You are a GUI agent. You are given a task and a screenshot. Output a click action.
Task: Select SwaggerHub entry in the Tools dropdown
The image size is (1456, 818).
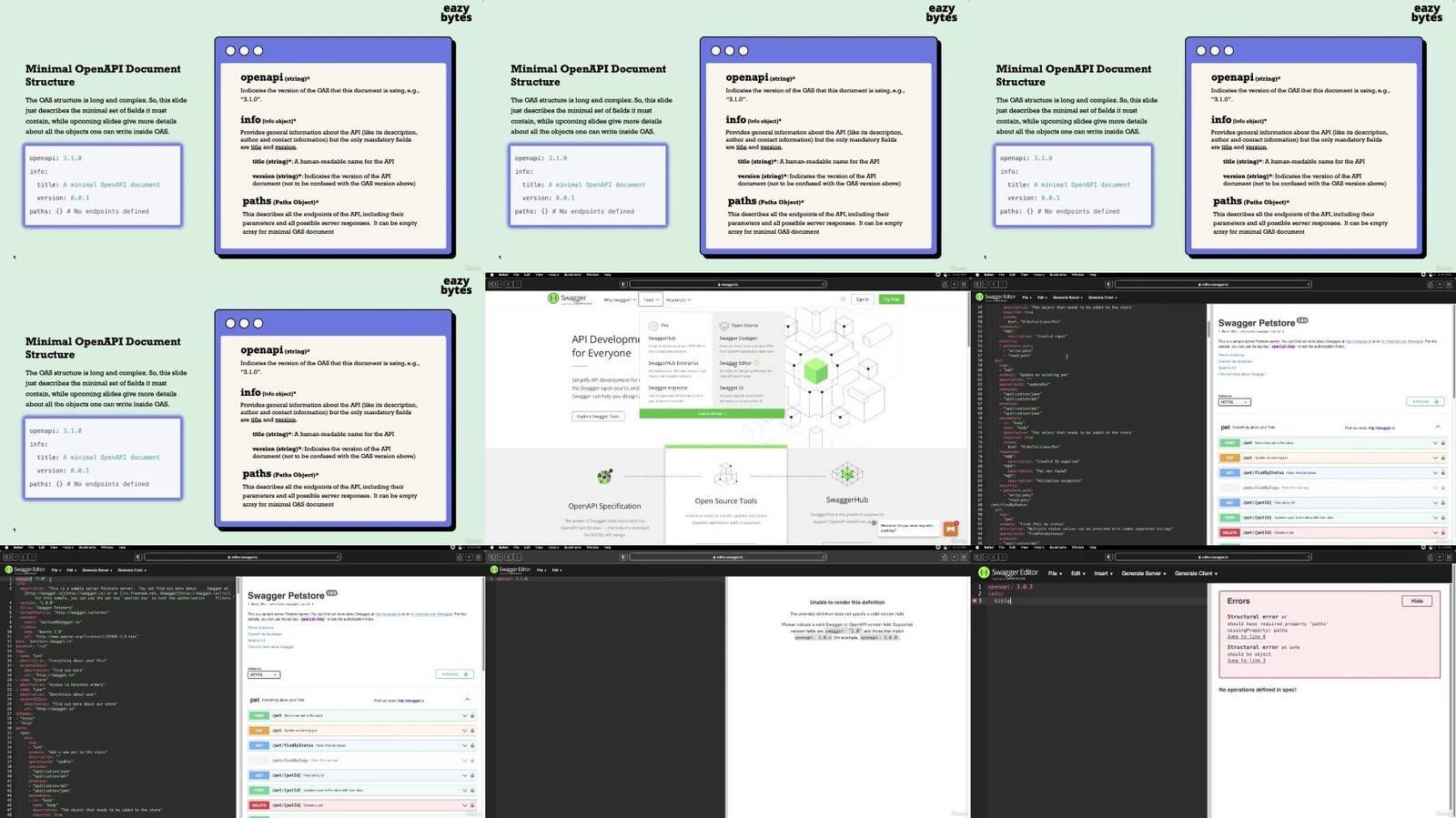[x=662, y=338]
